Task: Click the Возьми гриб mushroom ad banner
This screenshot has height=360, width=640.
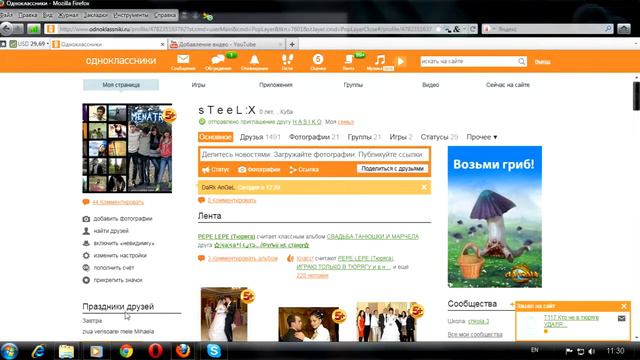Action: pyautogui.click(x=495, y=217)
